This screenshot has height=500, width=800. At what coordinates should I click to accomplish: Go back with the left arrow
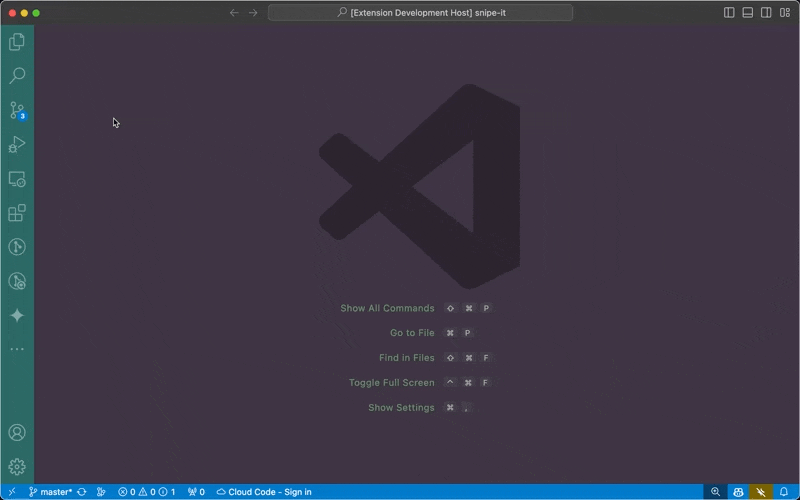[234, 13]
